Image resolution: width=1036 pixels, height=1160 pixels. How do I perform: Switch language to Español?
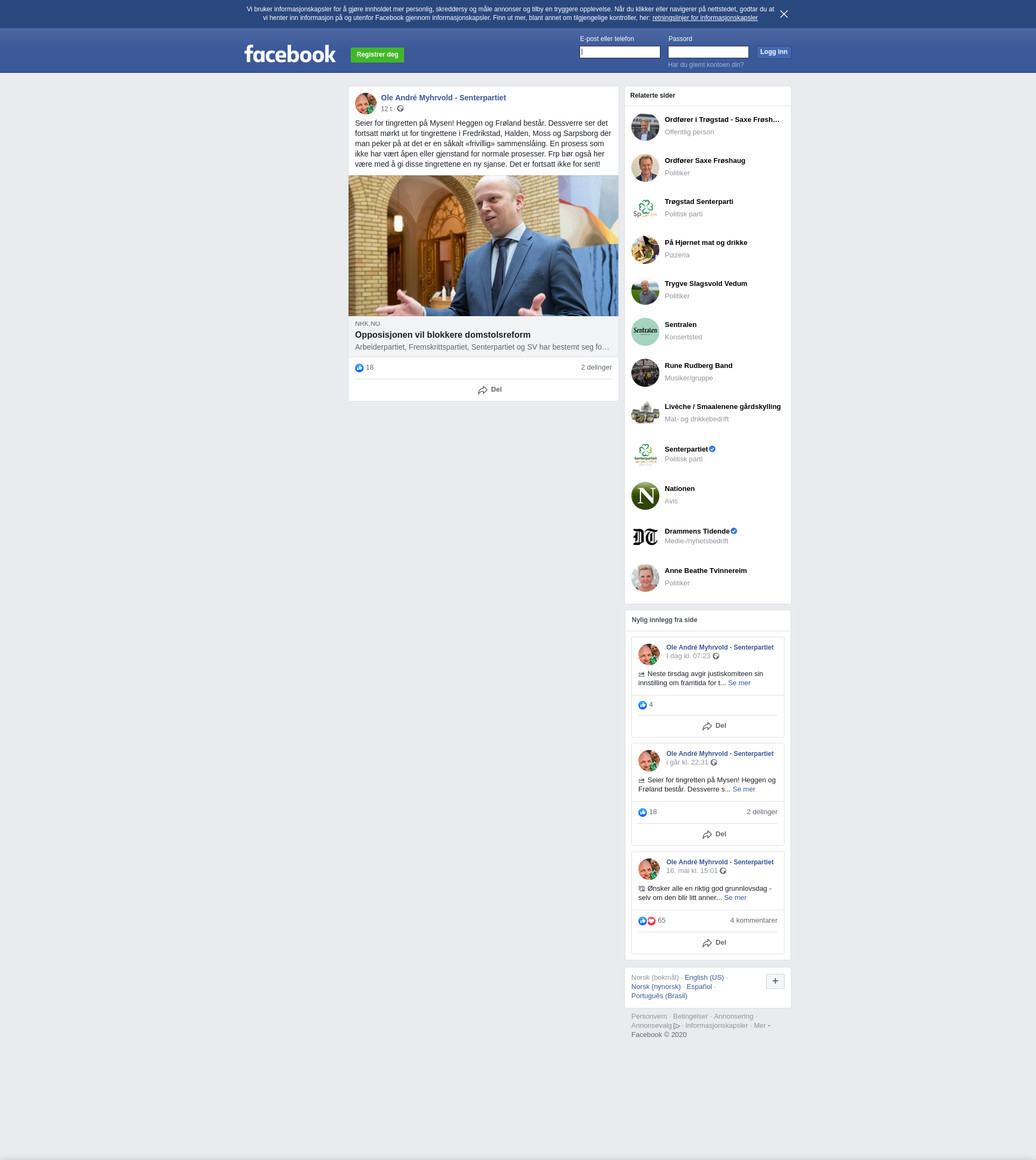(x=699, y=987)
